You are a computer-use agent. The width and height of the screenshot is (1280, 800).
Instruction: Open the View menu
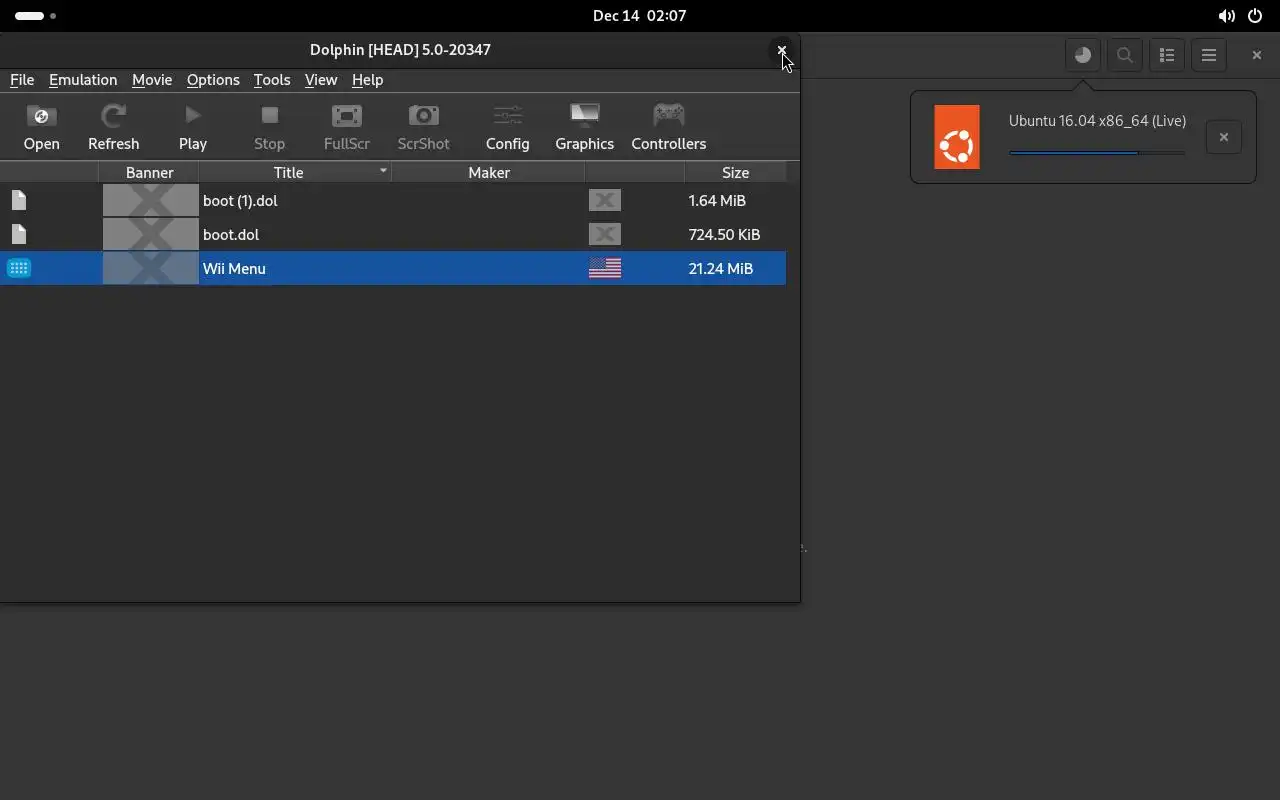[321, 80]
